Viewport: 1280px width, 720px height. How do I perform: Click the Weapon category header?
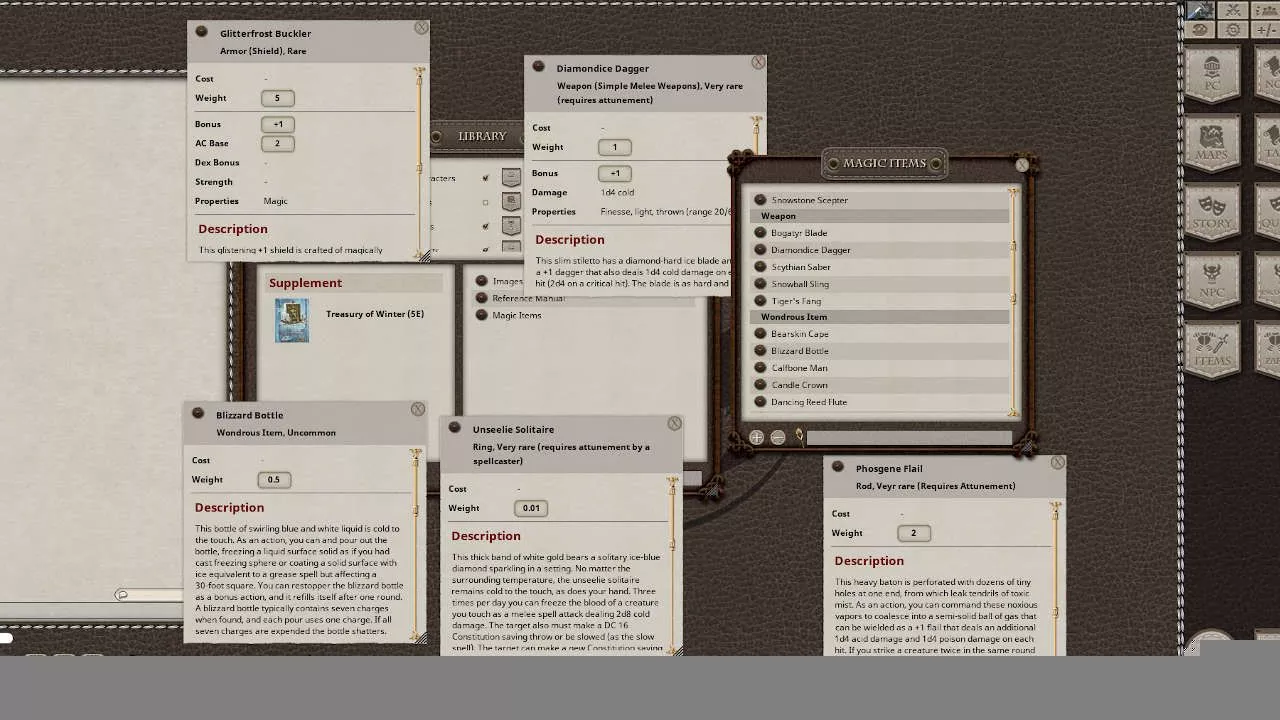[x=879, y=216]
